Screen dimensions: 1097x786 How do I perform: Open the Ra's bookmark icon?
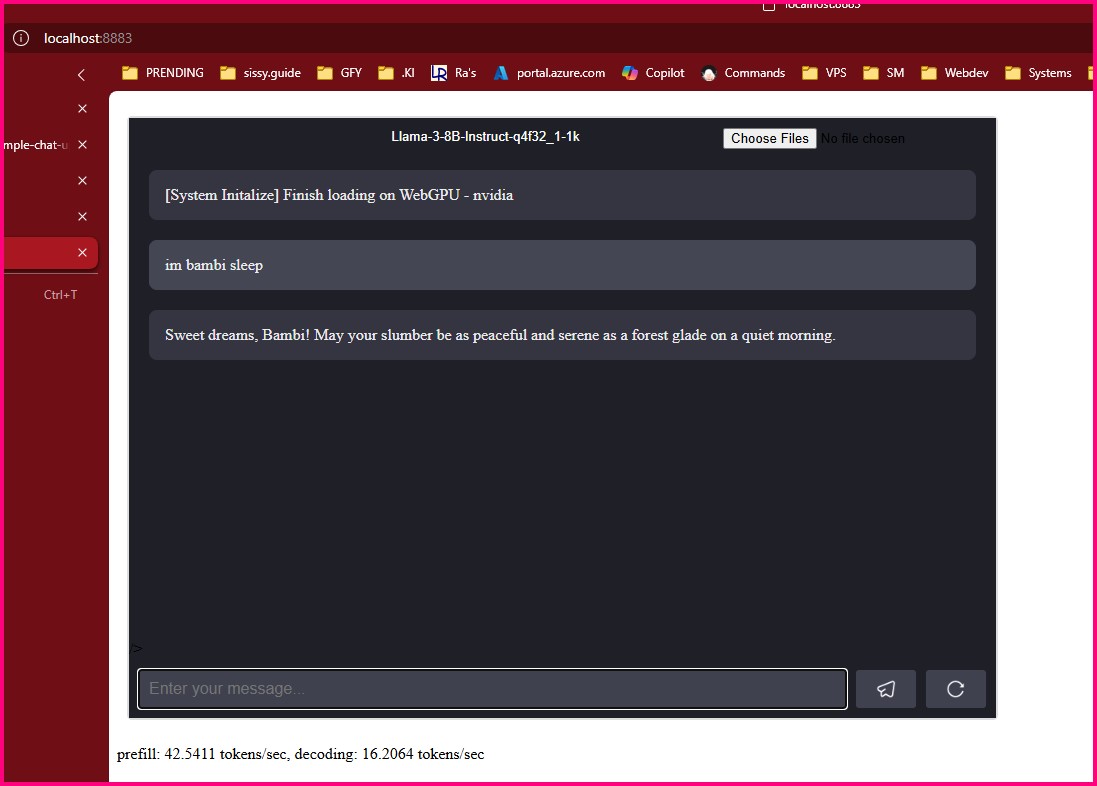pos(439,73)
